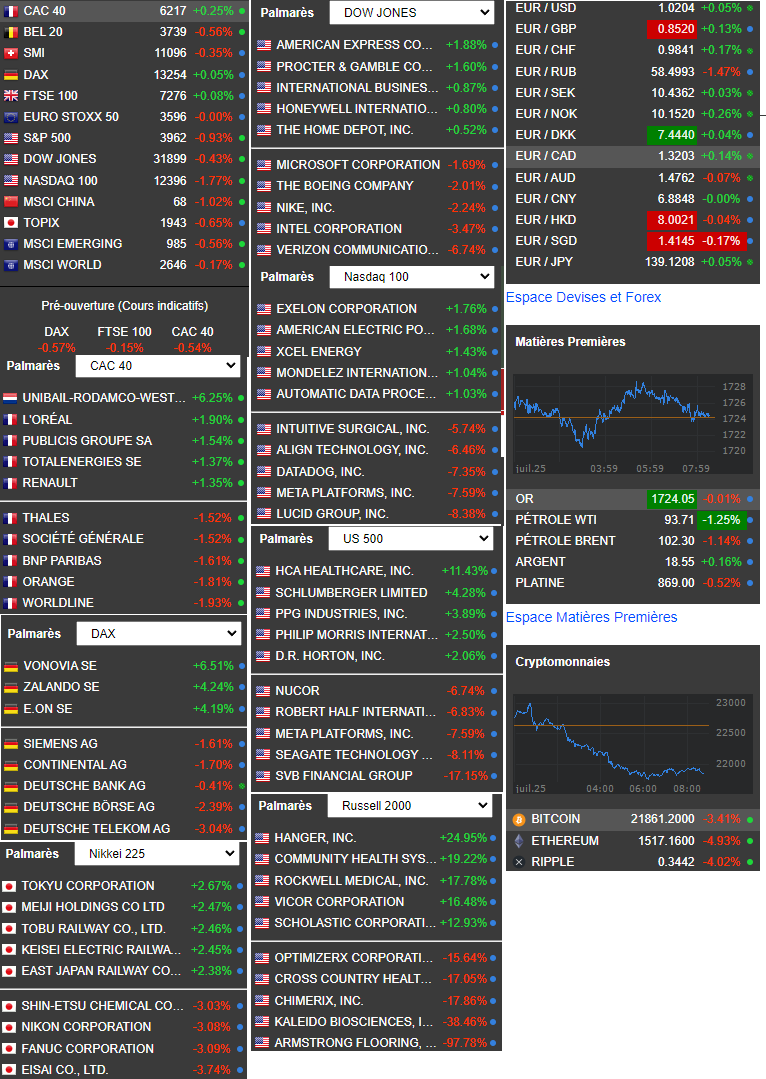Click the EUR / SGD rate 1.4145

672,241
